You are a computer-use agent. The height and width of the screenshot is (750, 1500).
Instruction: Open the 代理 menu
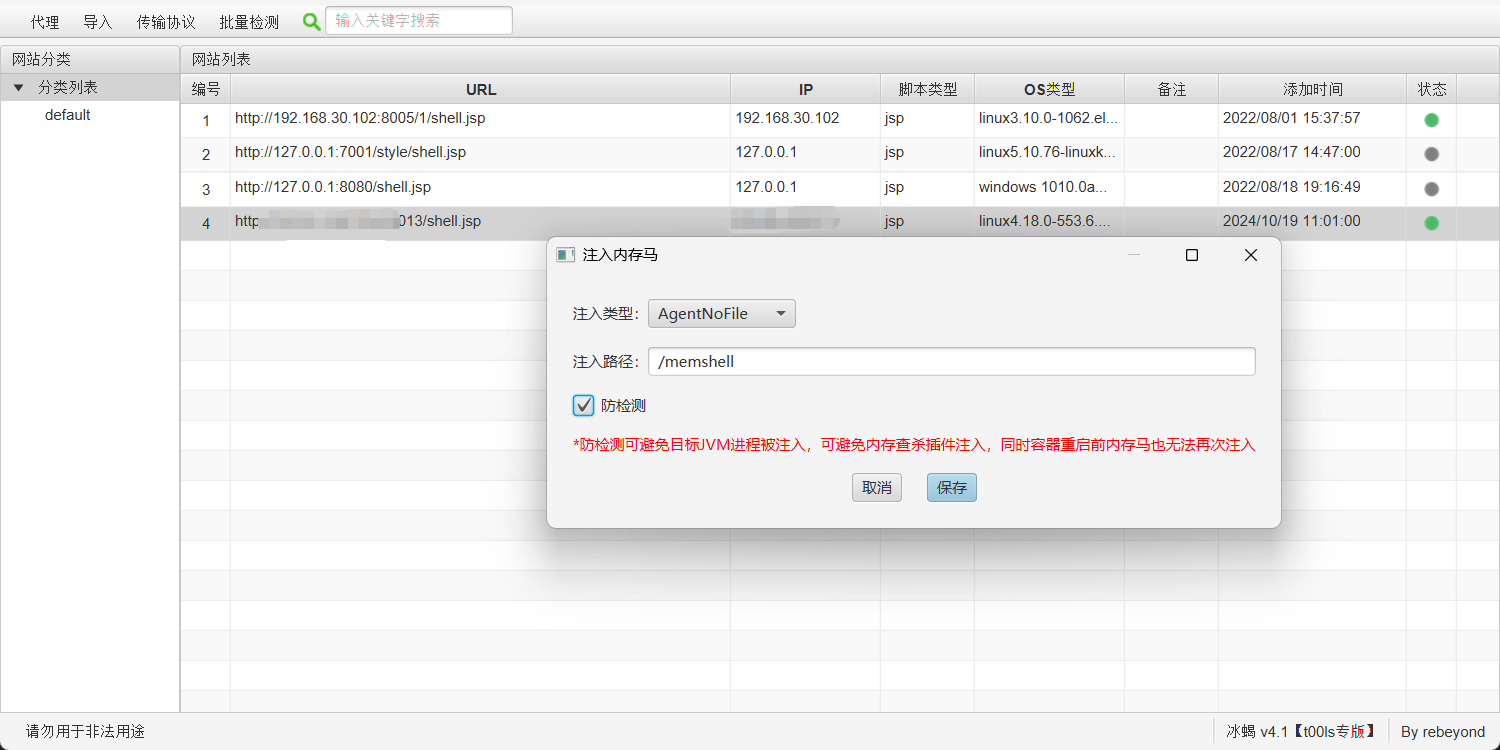point(44,22)
